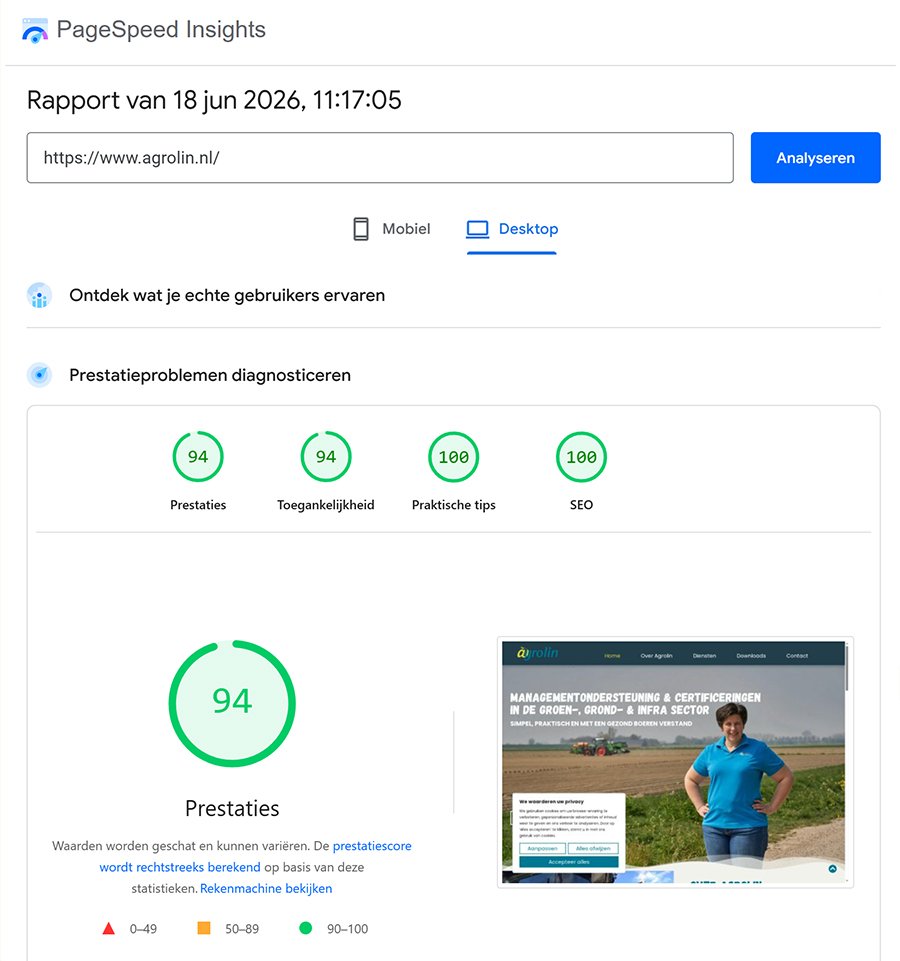
Task: Click the real-users data icon
Action: 39,295
